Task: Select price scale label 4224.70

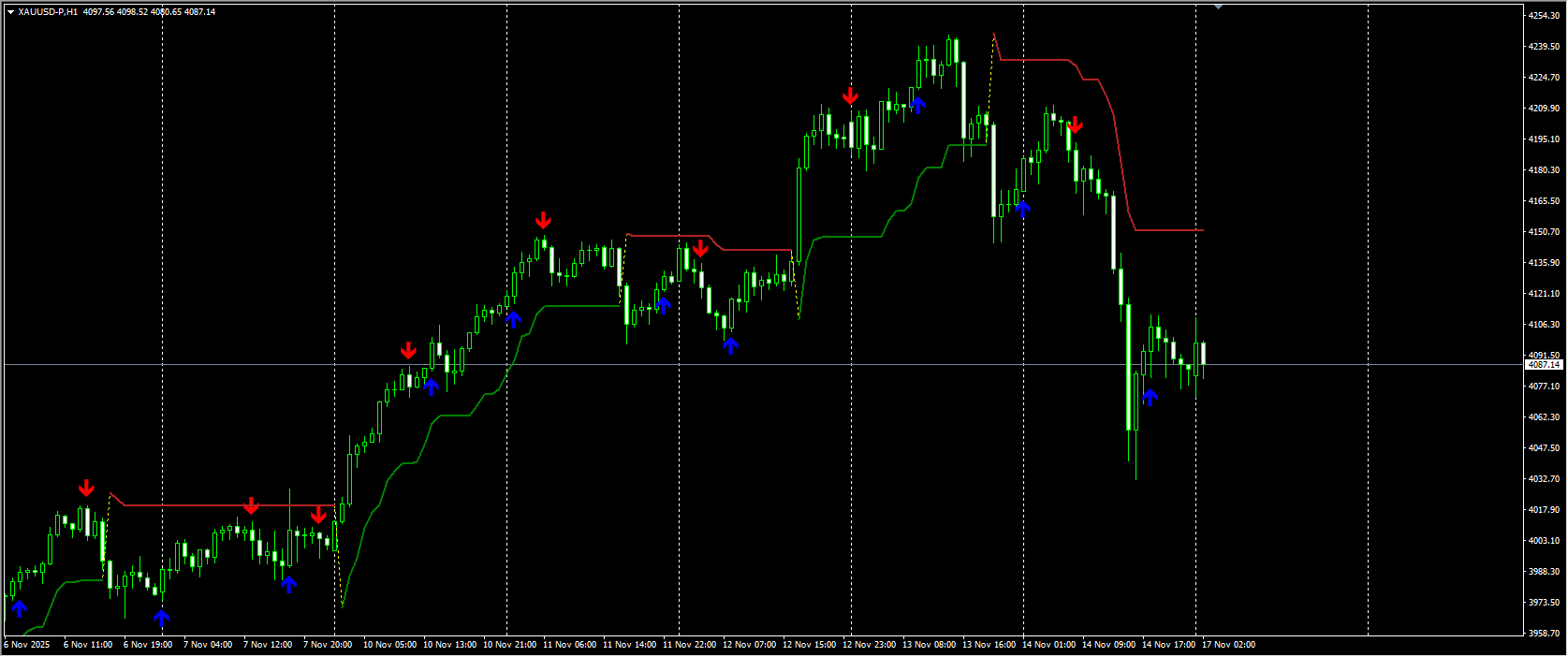Action: tap(1545, 78)
